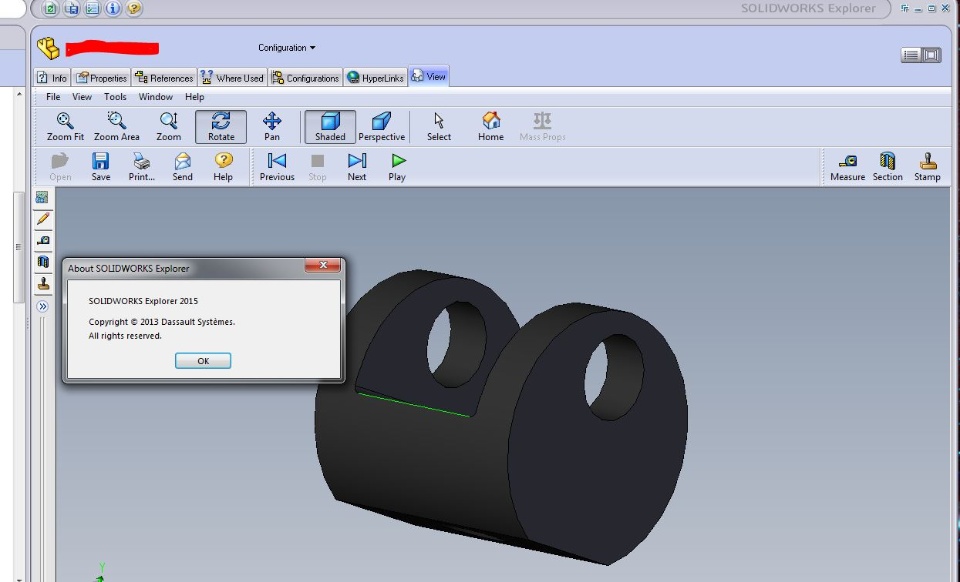This screenshot has height=582, width=960.
Task: Select the pencil markup tool in sidebar
Action: tap(43, 218)
